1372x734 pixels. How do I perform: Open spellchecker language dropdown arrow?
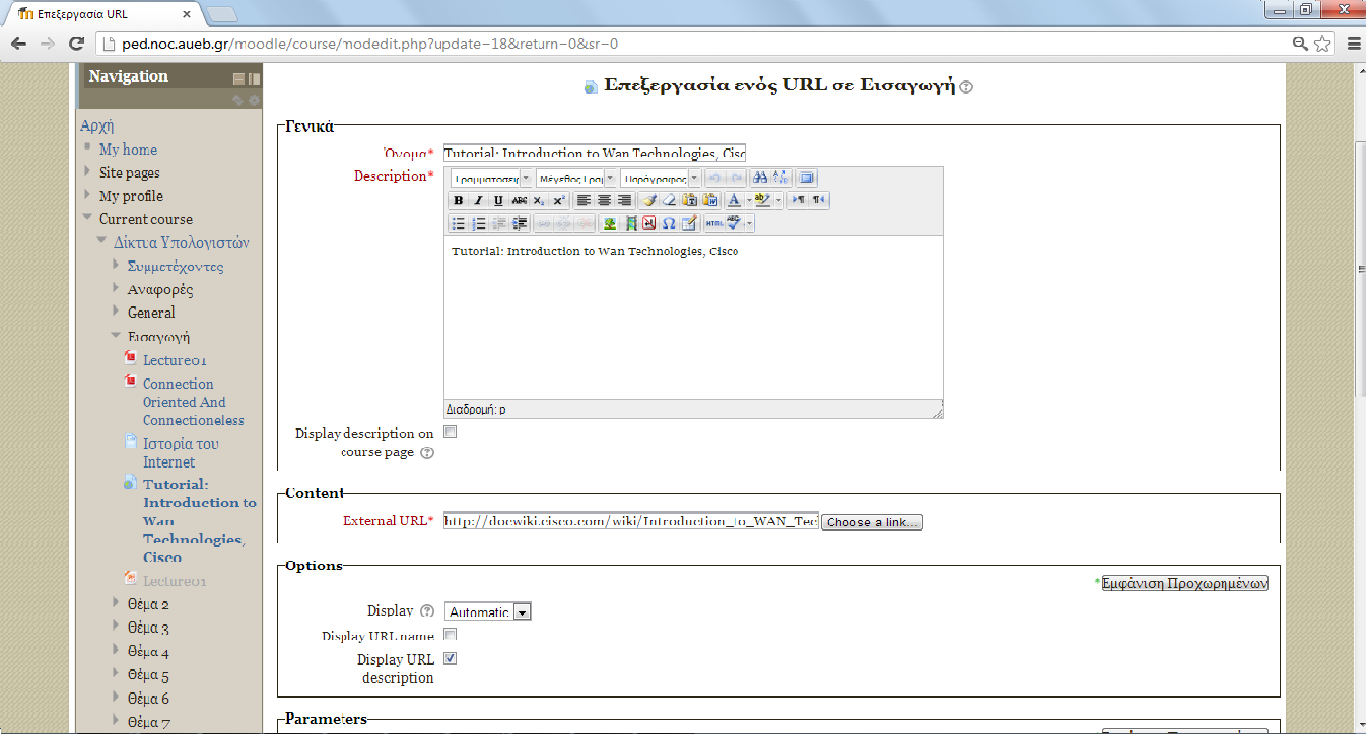click(749, 223)
